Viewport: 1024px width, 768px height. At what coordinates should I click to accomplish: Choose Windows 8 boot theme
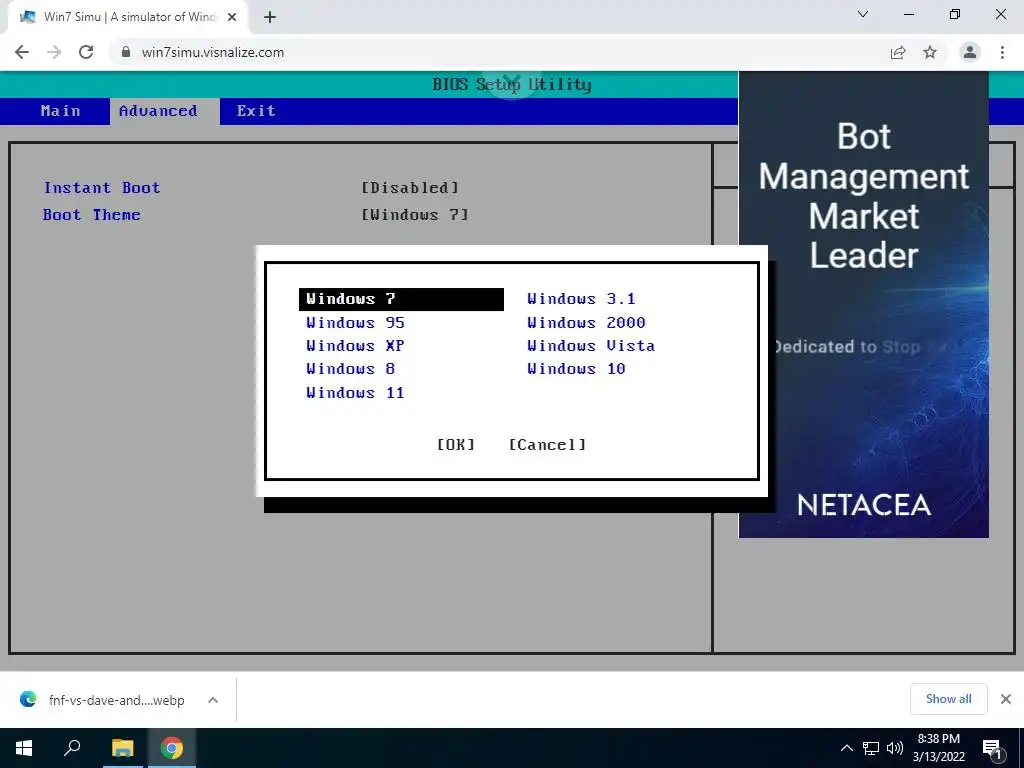click(351, 369)
